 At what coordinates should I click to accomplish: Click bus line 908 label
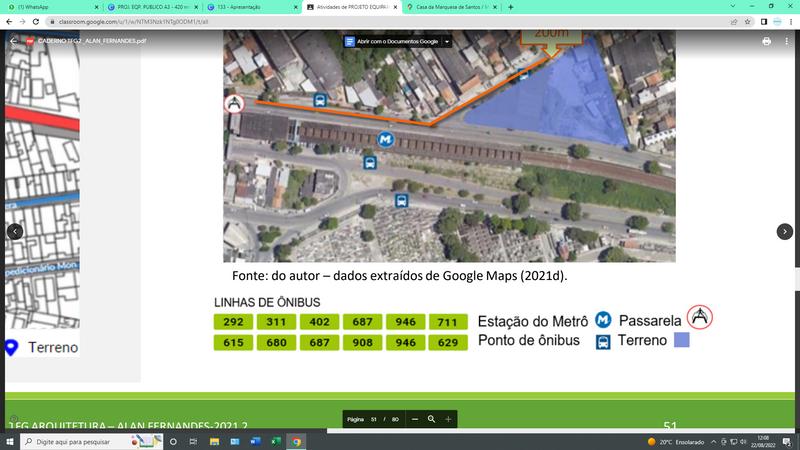(x=362, y=342)
